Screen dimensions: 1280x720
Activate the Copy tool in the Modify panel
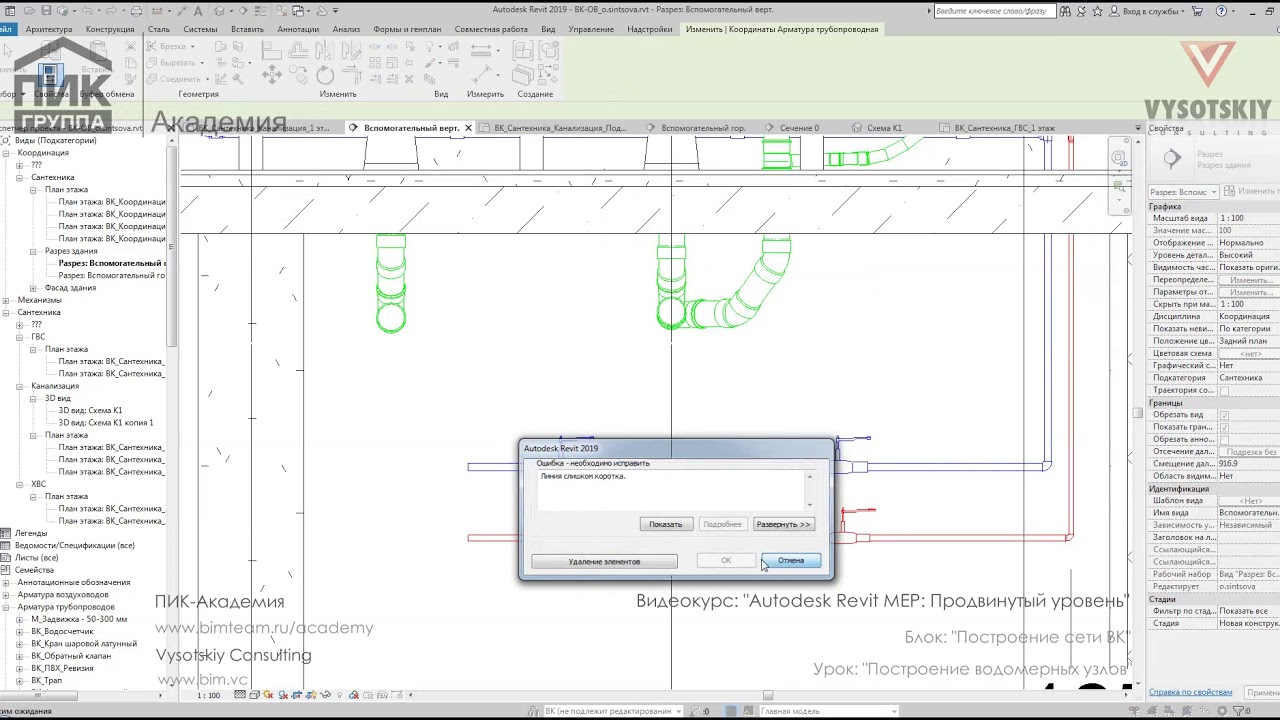point(298,75)
